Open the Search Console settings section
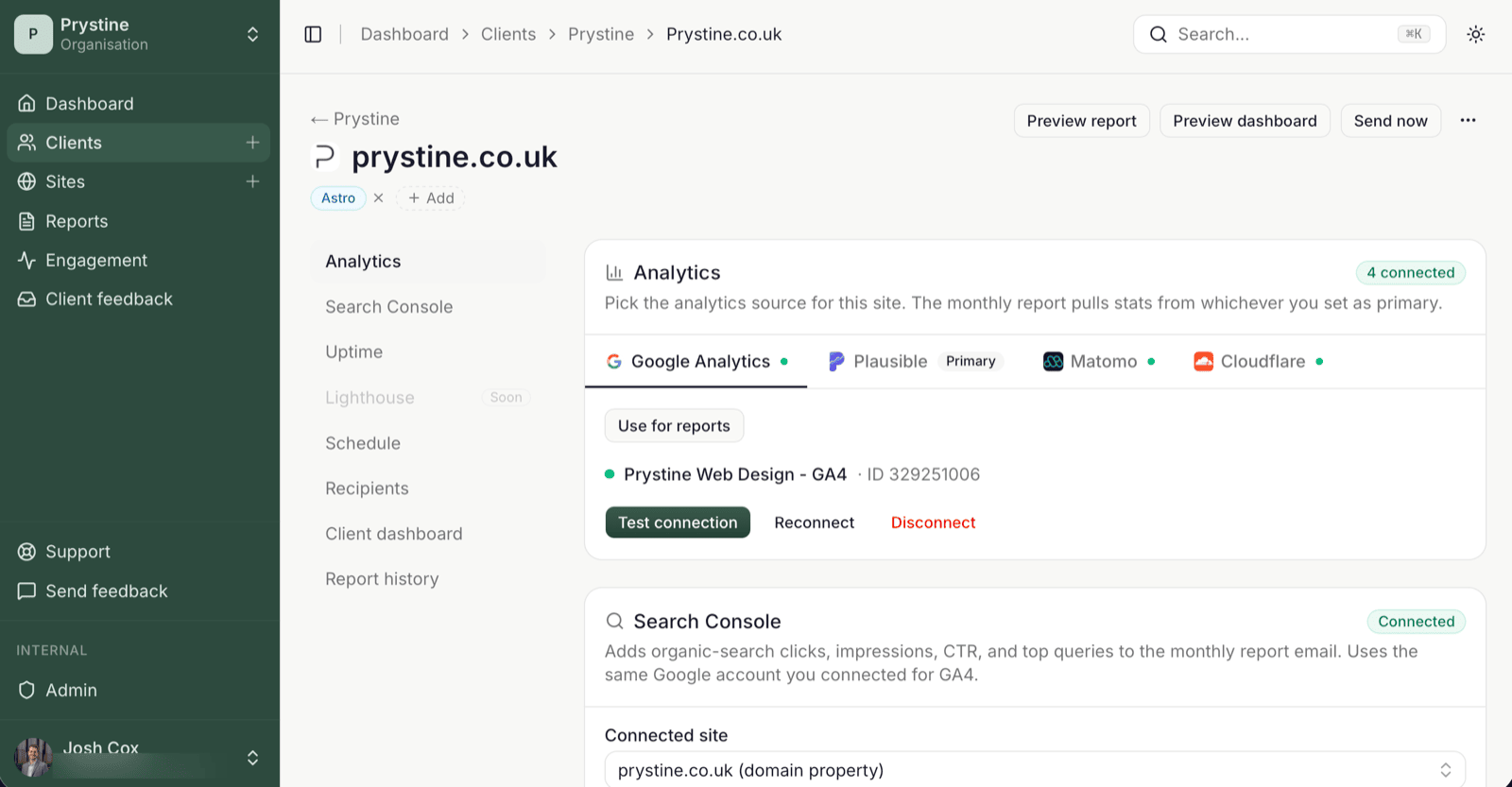 [428, 307]
